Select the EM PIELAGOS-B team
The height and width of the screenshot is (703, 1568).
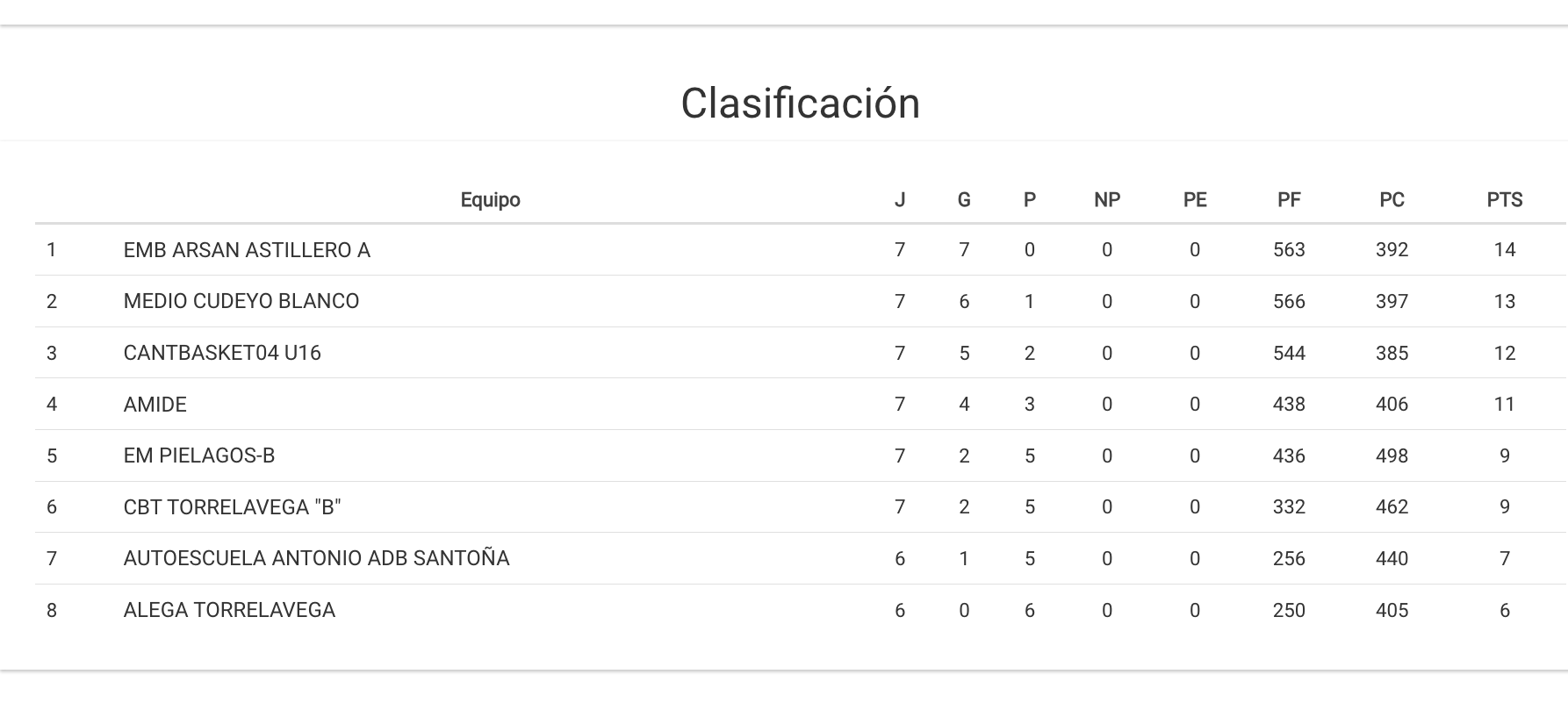(199, 456)
